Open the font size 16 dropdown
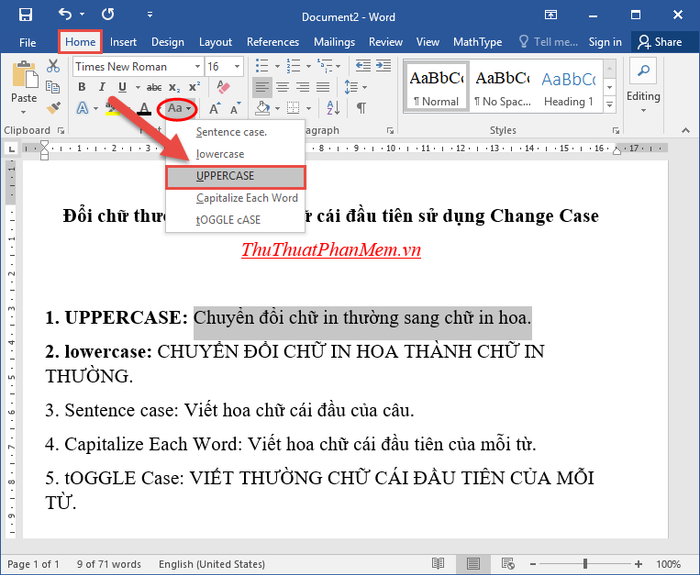This screenshot has height=575, width=700. tap(237, 66)
